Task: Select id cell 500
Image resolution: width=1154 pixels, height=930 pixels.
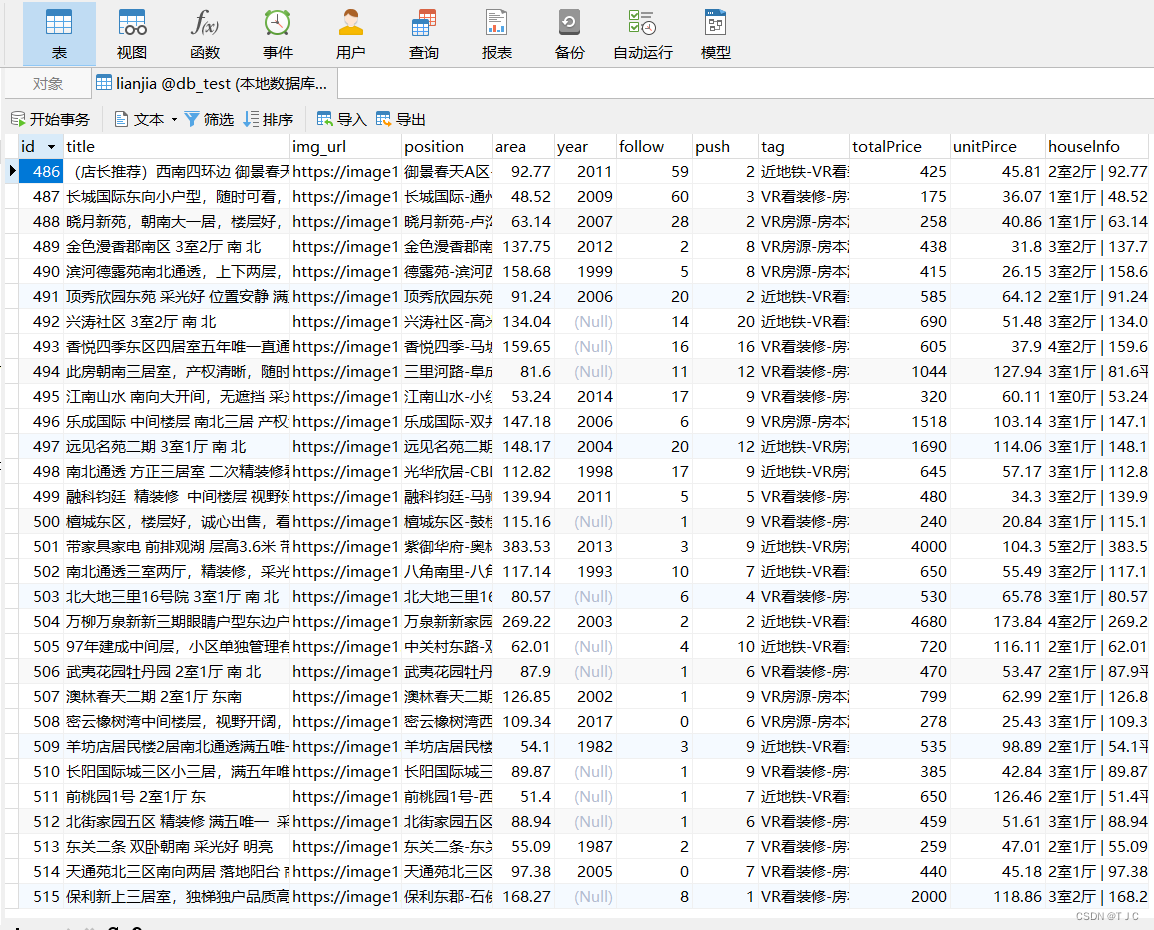Action: coord(41,522)
